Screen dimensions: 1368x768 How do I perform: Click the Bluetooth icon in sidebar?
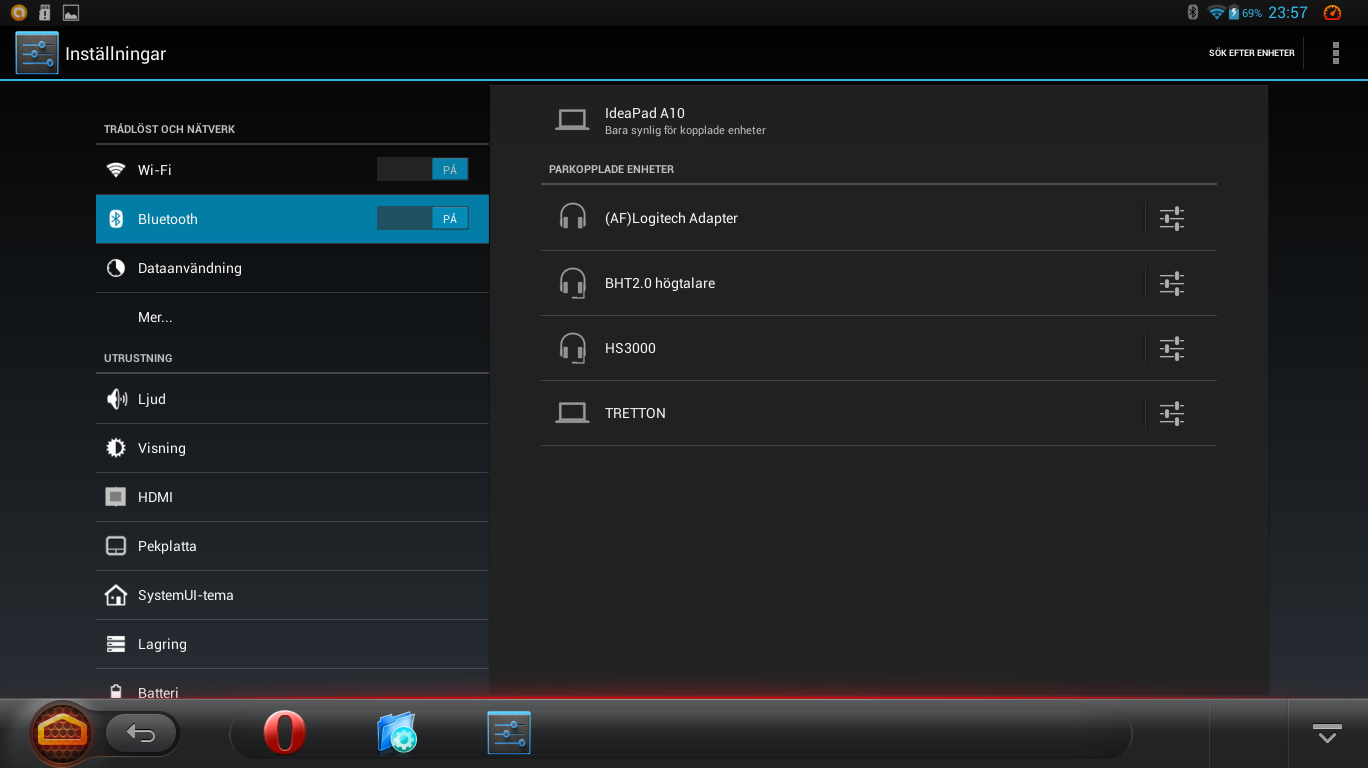pos(116,219)
